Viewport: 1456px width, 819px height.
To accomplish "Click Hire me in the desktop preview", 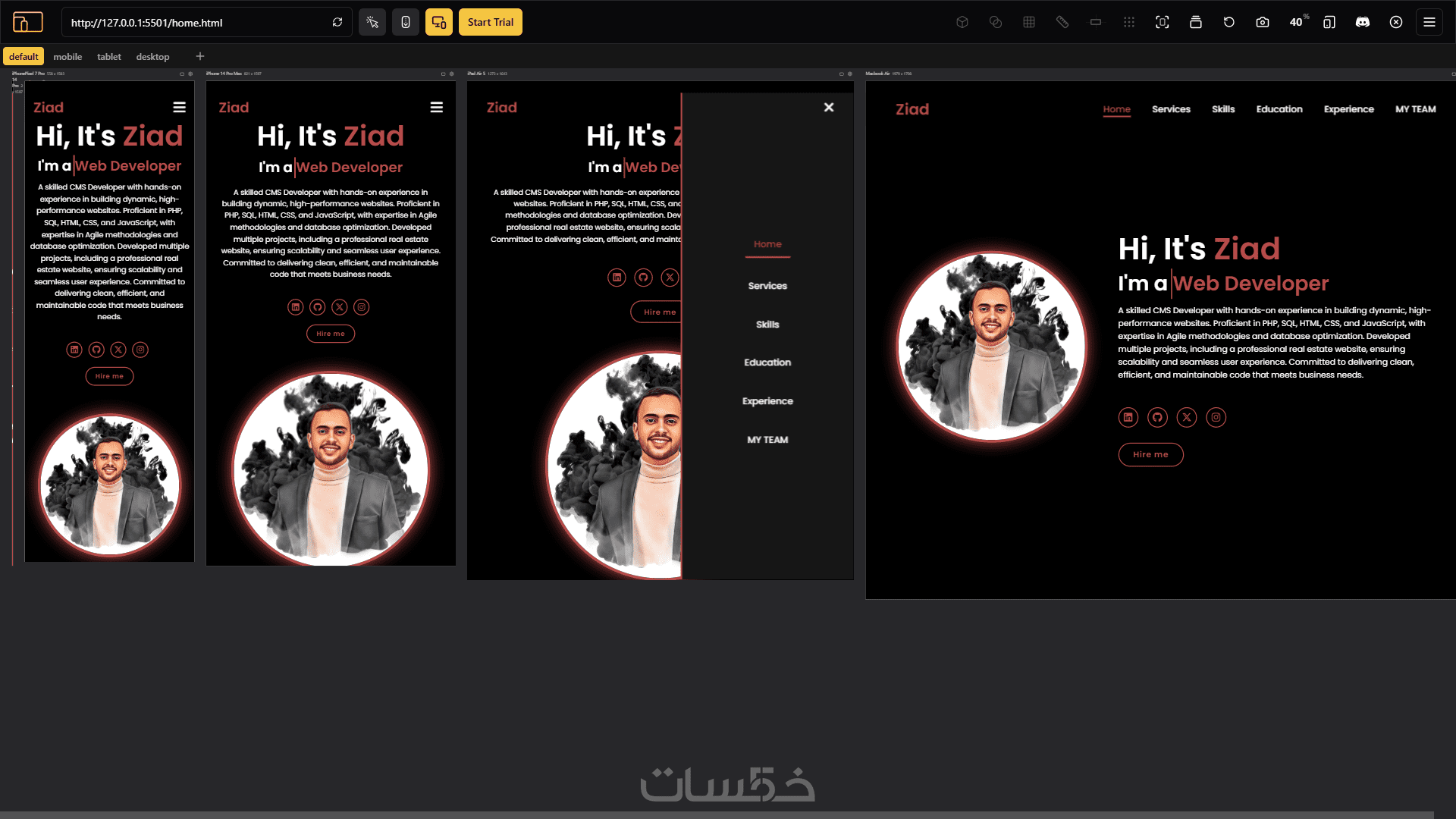I will 1150,454.
